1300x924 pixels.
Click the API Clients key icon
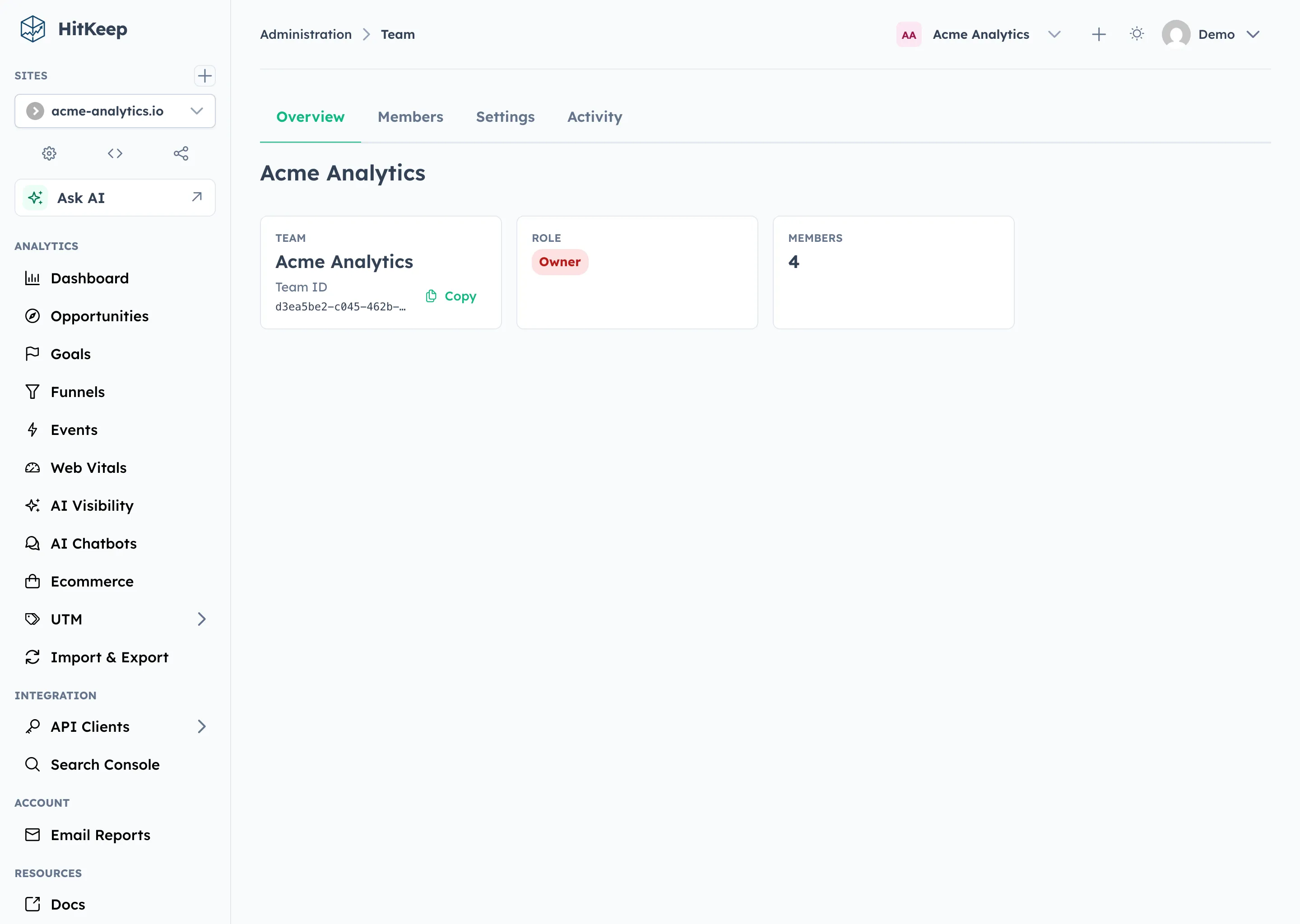pos(32,726)
